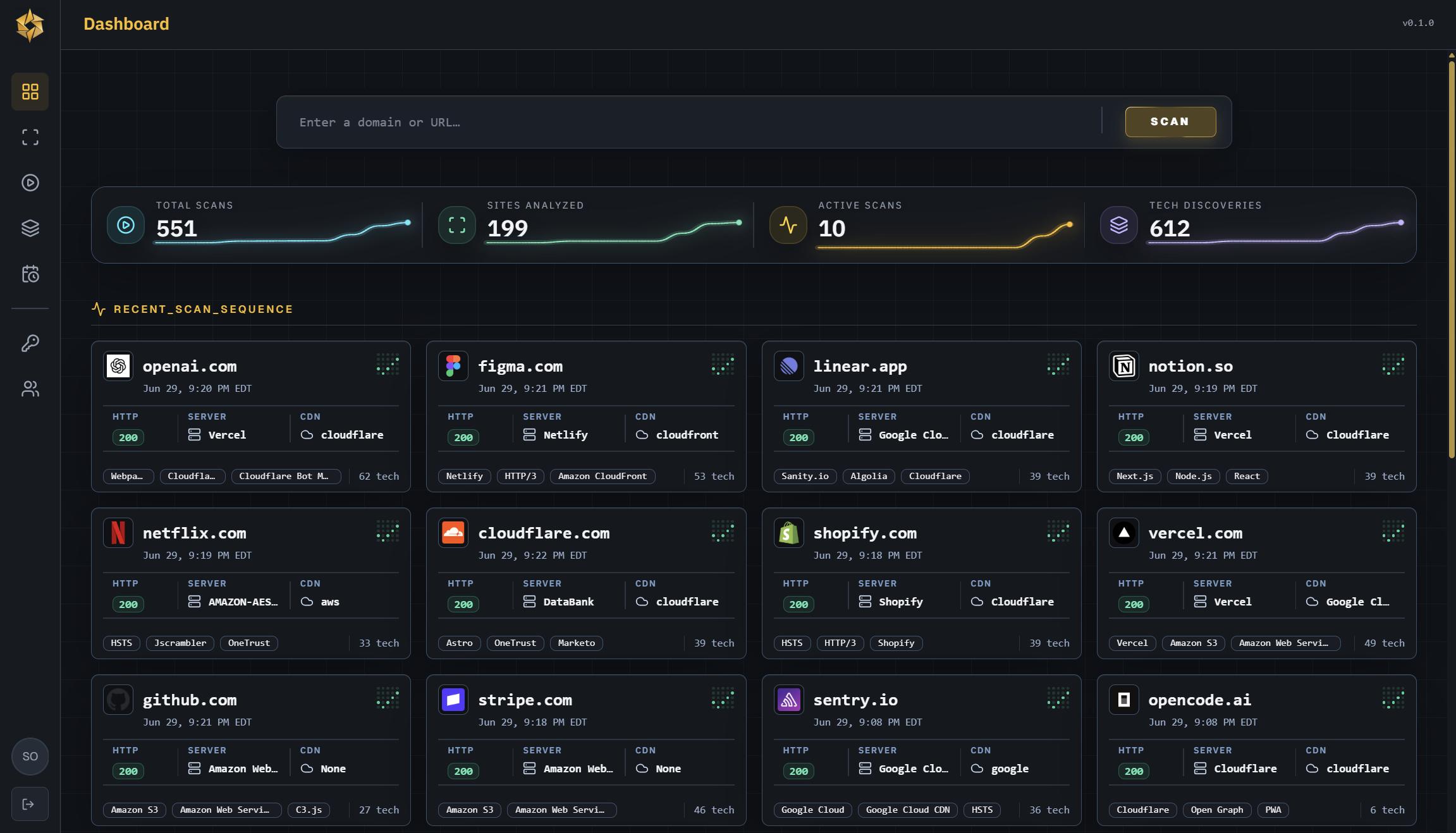This screenshot has height=833, width=1456.
Task: Click the 6 tech count on opencode.ai
Action: pyautogui.click(x=1387, y=810)
